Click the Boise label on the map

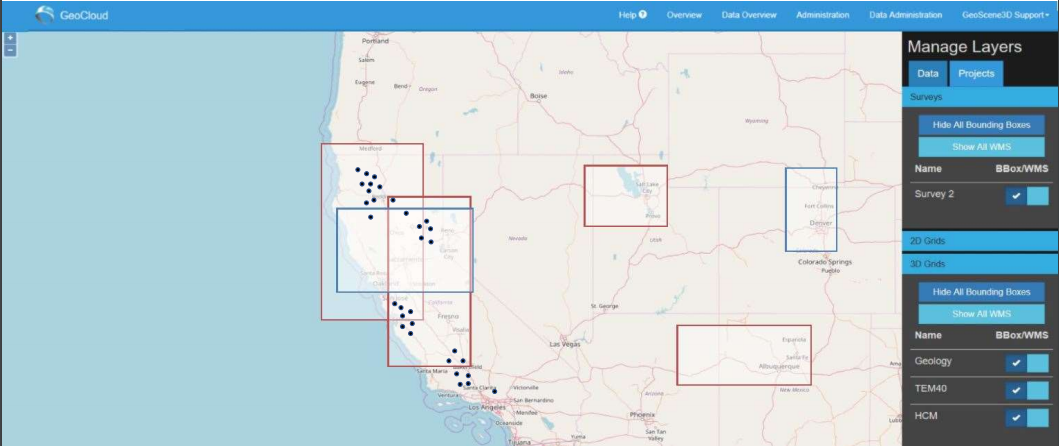(538, 96)
